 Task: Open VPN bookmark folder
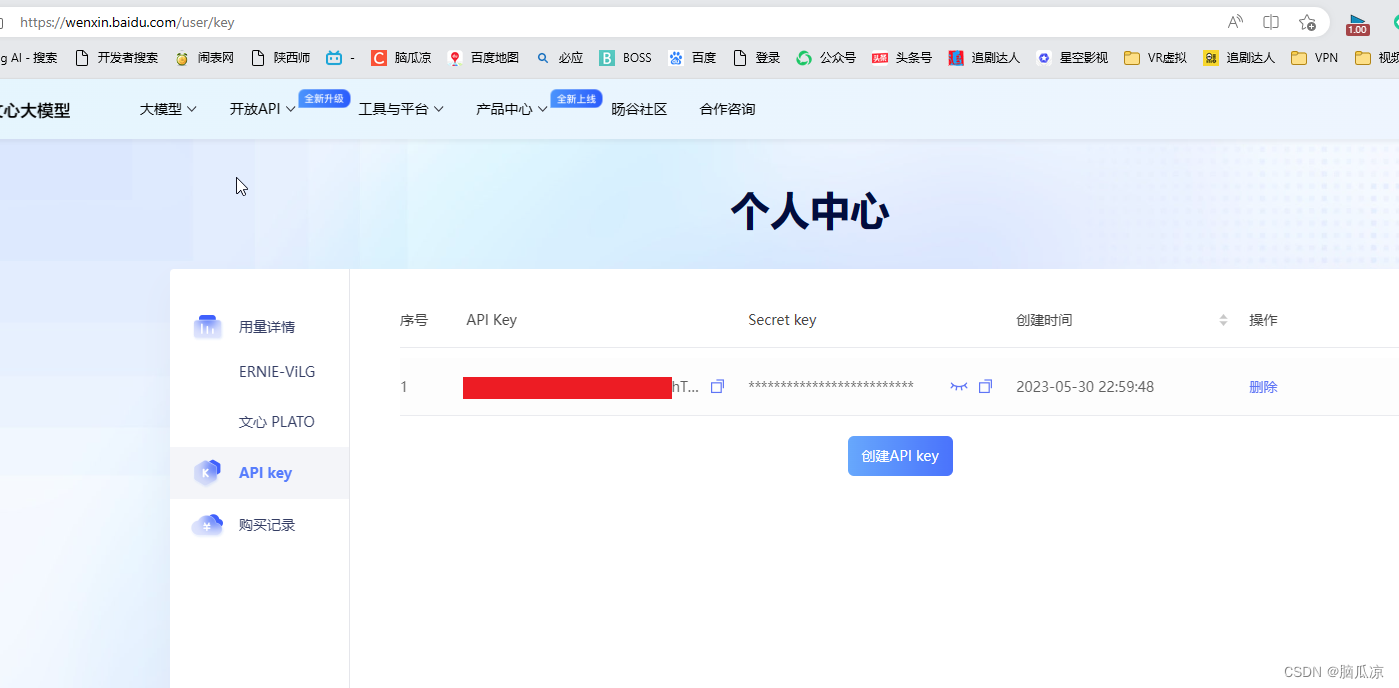1314,58
